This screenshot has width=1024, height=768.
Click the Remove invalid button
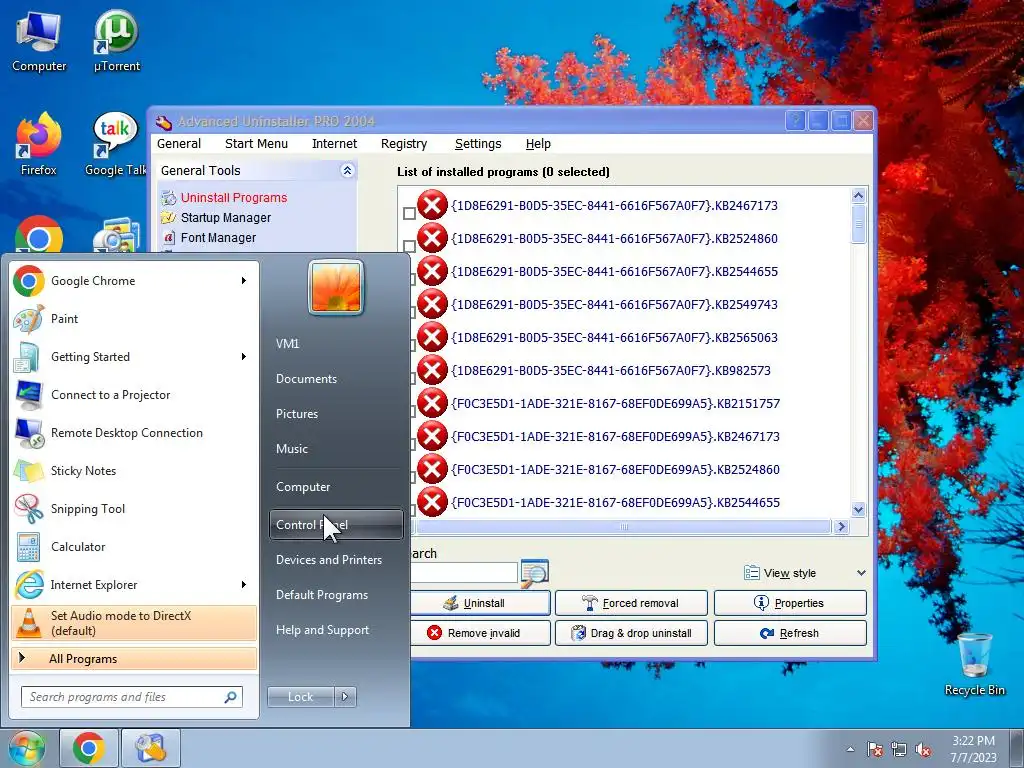click(x=481, y=633)
